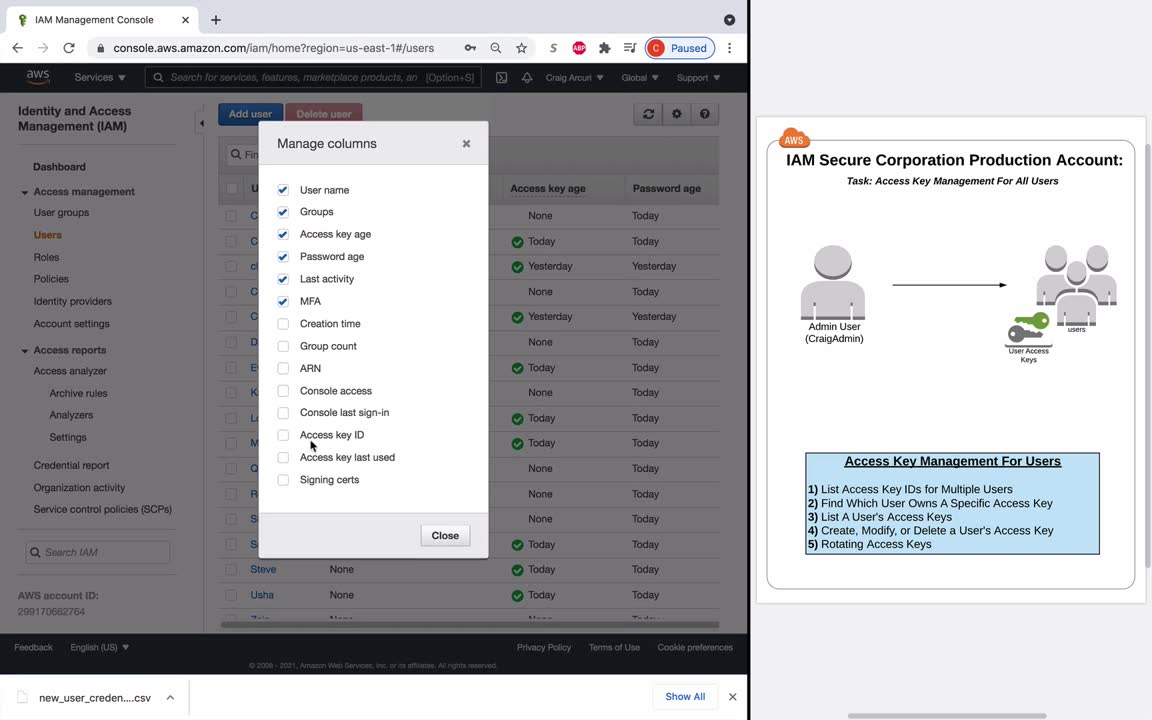
Task: Open a new browser tab
Action: [x=215, y=20]
